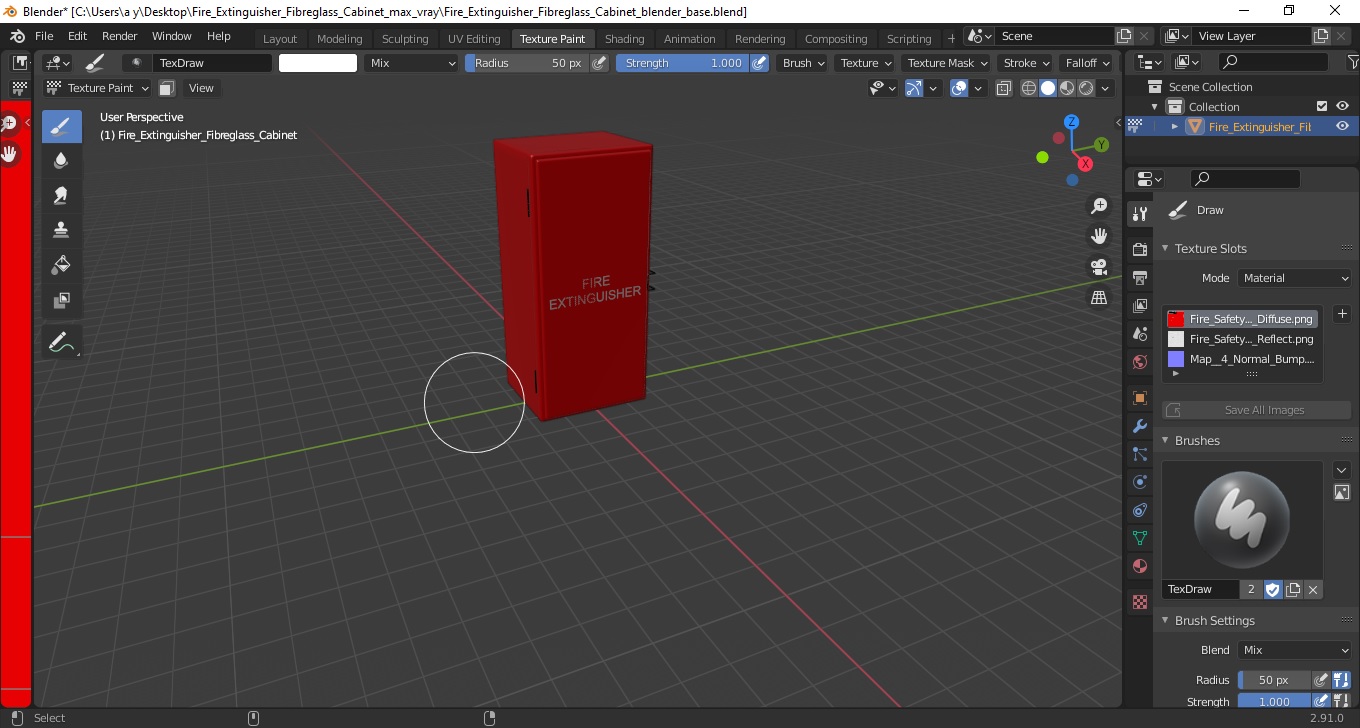This screenshot has height=728, width=1360.
Task: Toggle X-Ray display button
Action: pos(1003,88)
